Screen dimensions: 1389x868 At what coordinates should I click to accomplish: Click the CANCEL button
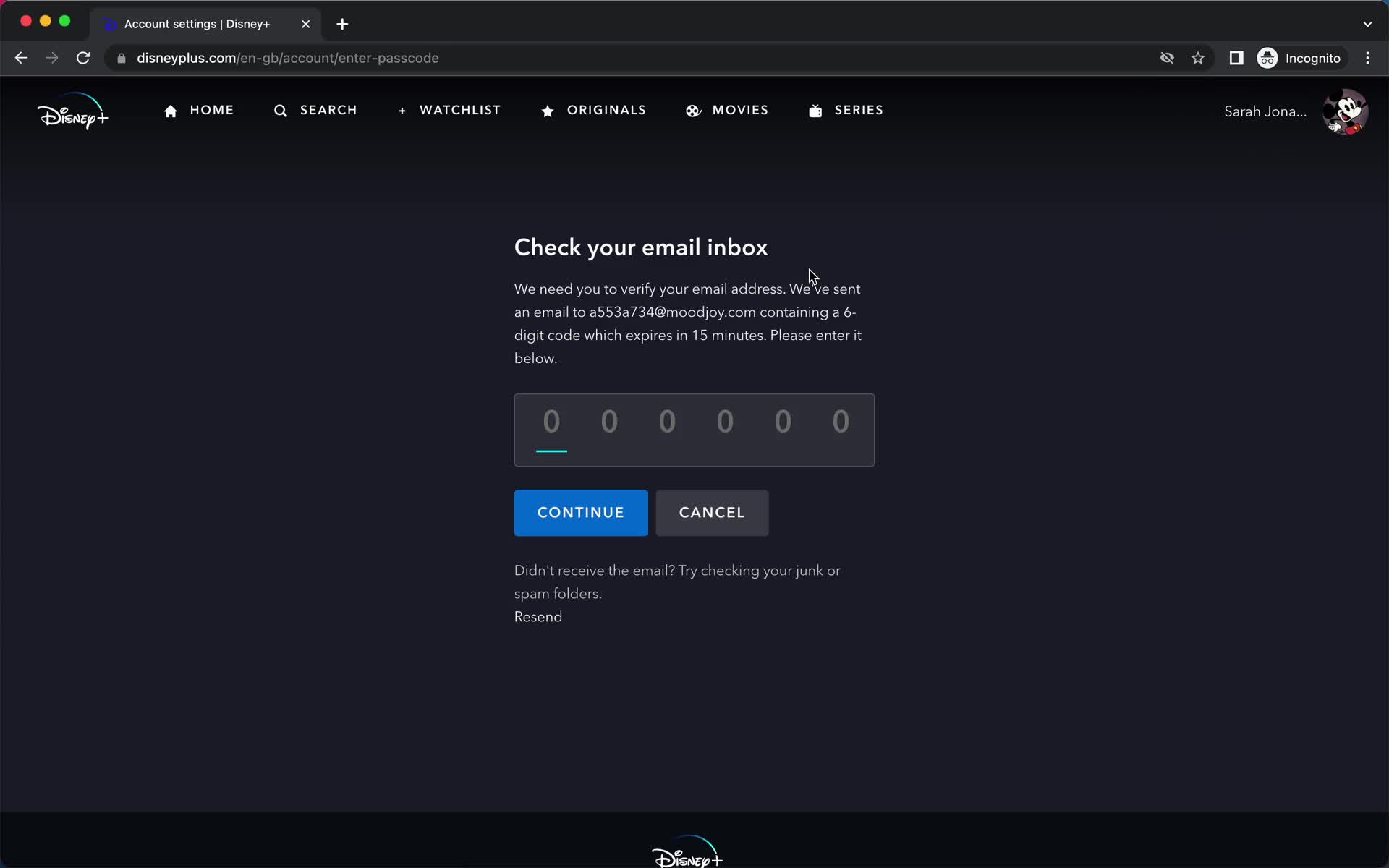(712, 513)
